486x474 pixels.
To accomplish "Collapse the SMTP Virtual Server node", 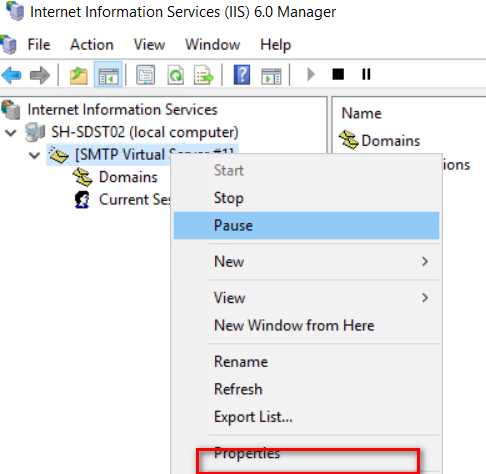I will click(34, 155).
